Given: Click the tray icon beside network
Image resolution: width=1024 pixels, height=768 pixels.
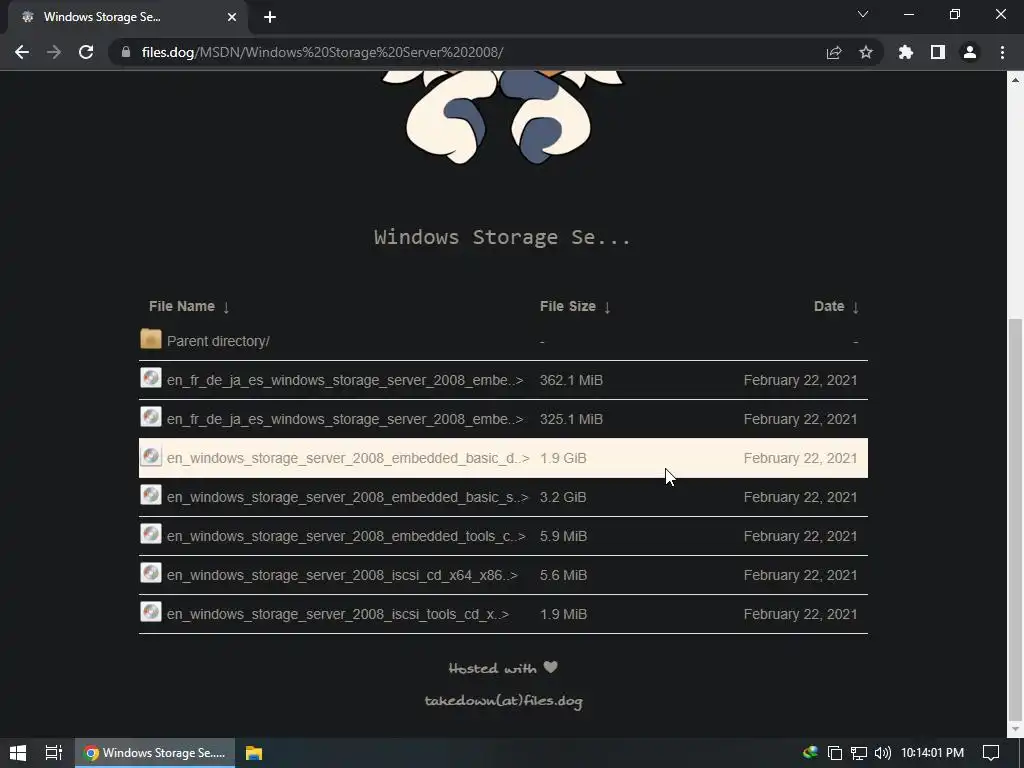Looking at the screenshot, I should pyautogui.click(x=835, y=753).
